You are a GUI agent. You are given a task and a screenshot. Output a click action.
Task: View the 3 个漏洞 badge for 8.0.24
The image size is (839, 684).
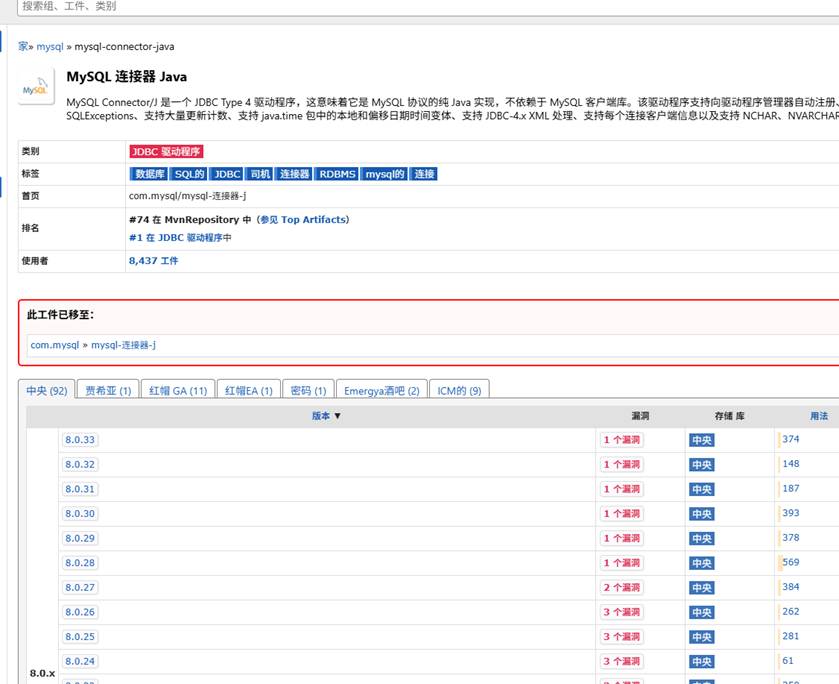click(x=622, y=662)
